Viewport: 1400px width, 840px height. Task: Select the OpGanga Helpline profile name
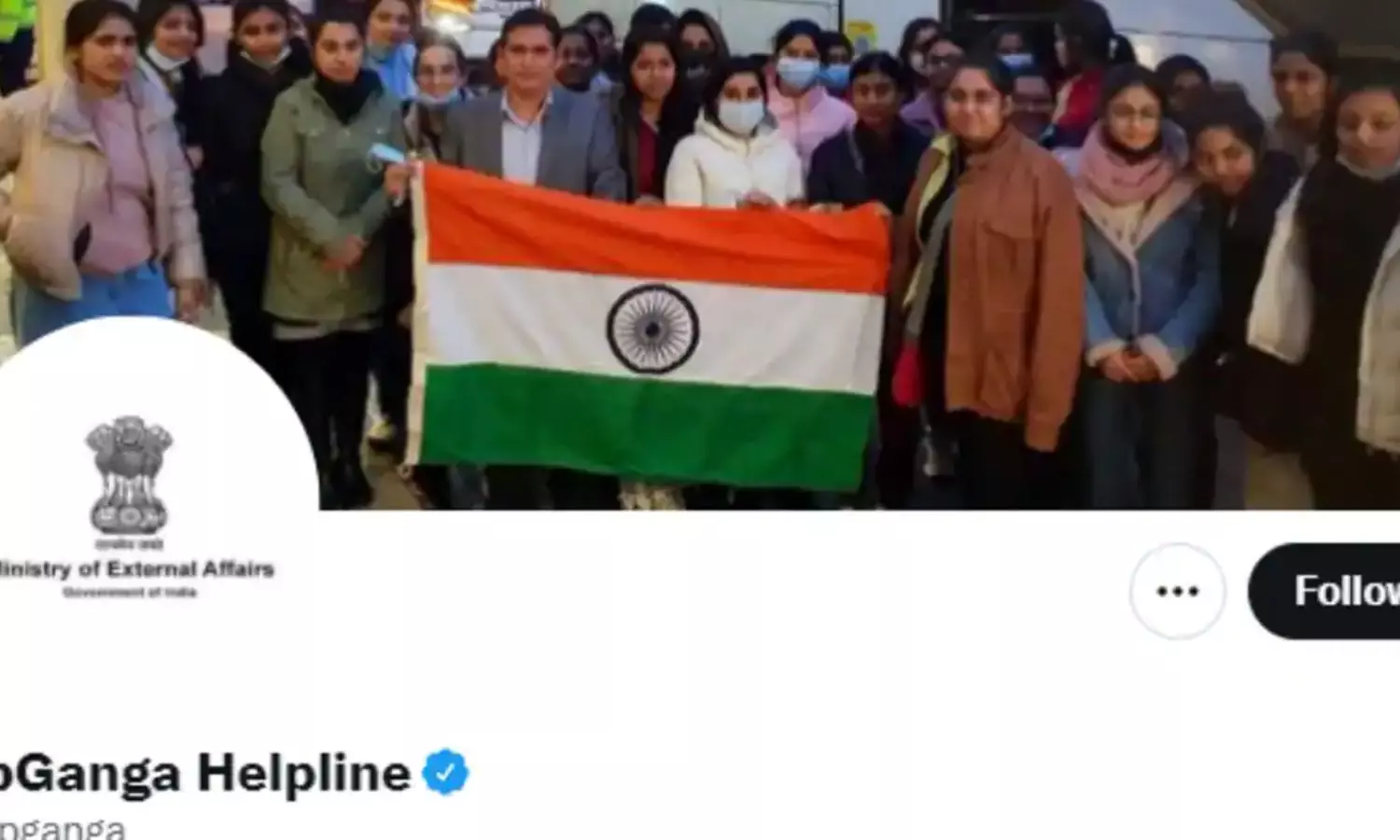(x=205, y=773)
